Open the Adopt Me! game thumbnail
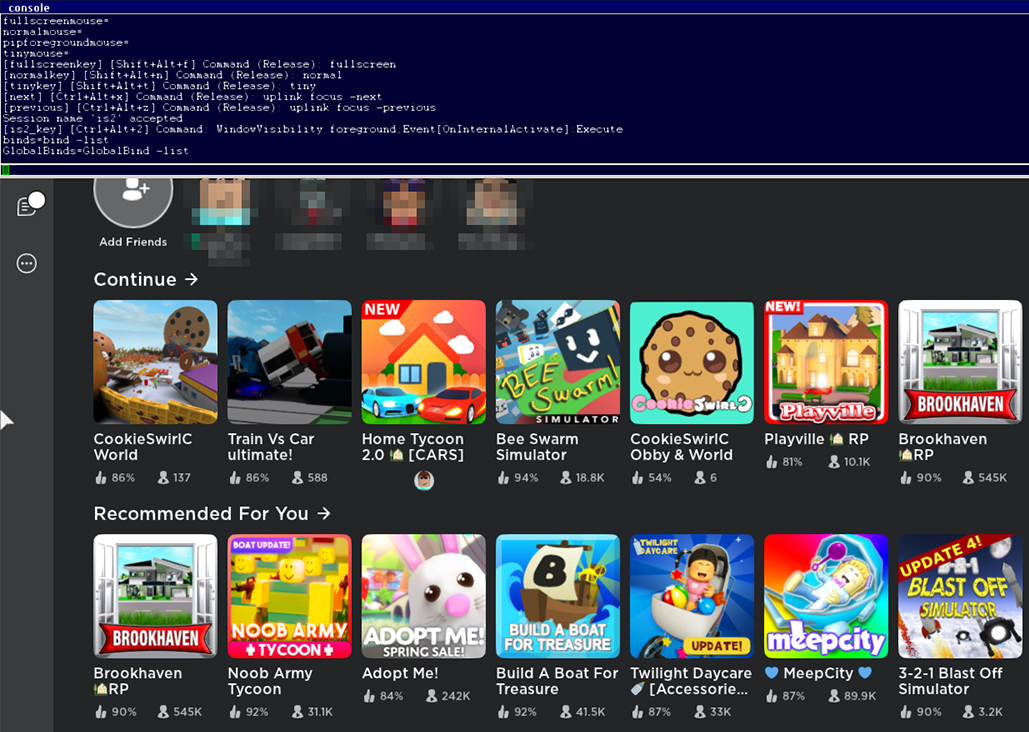 click(x=423, y=596)
